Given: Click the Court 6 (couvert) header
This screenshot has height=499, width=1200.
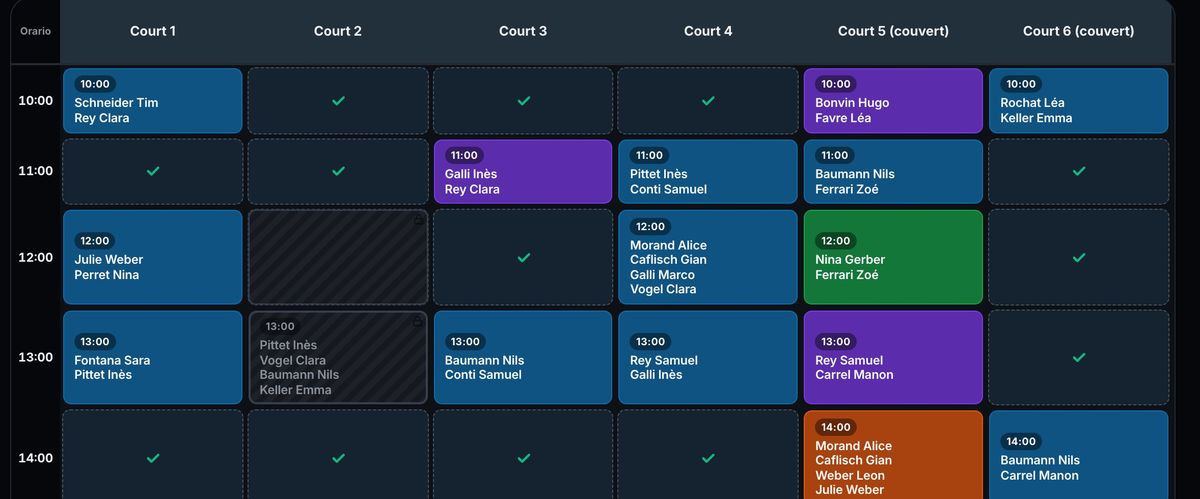Looking at the screenshot, I should coord(1079,31).
